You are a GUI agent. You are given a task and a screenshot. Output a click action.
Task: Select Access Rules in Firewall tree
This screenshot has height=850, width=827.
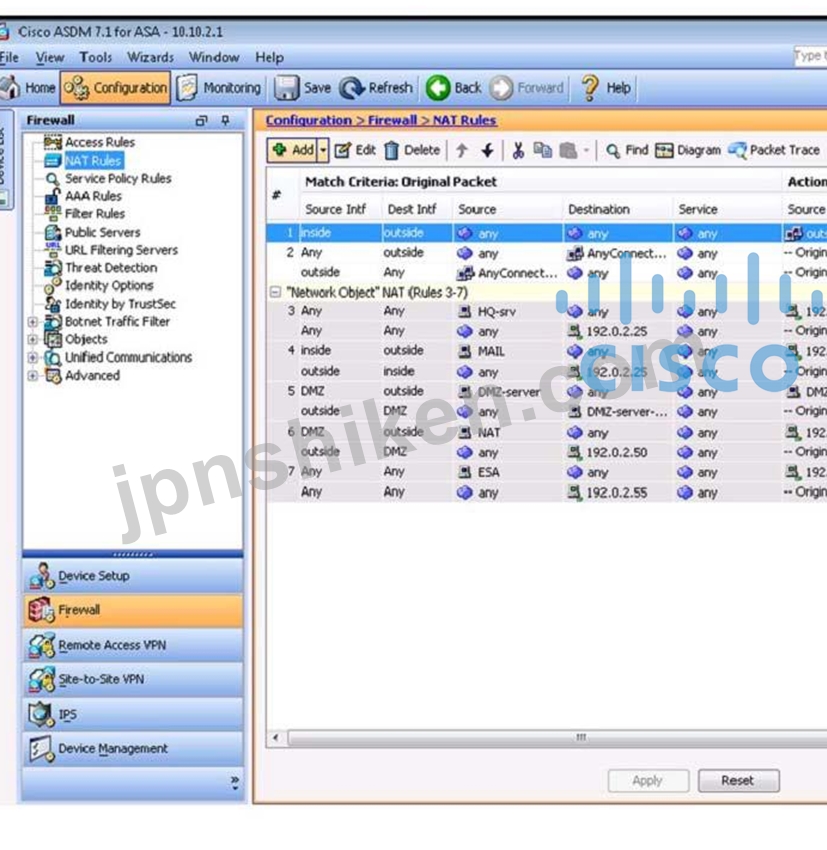pyautogui.click(x=100, y=143)
